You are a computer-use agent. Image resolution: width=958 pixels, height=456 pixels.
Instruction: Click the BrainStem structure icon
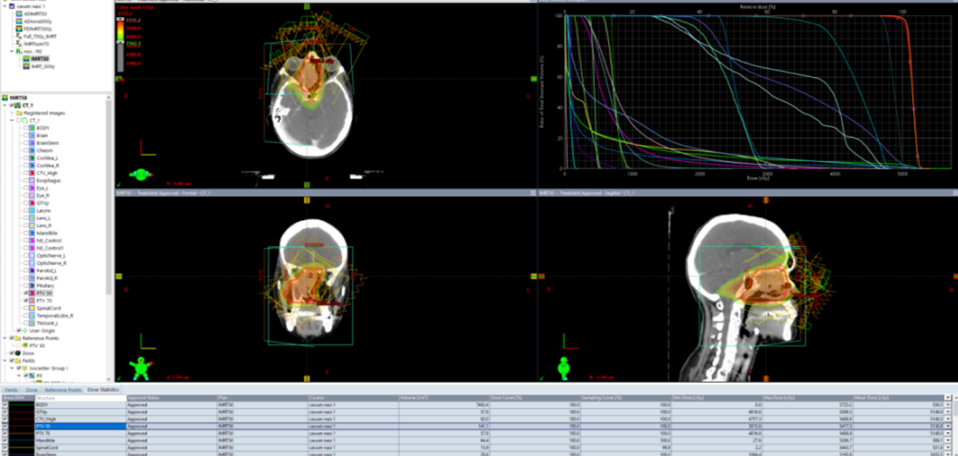32,143
